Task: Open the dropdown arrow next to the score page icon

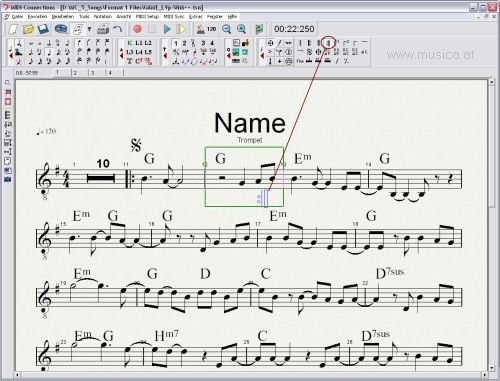Action: point(89,29)
